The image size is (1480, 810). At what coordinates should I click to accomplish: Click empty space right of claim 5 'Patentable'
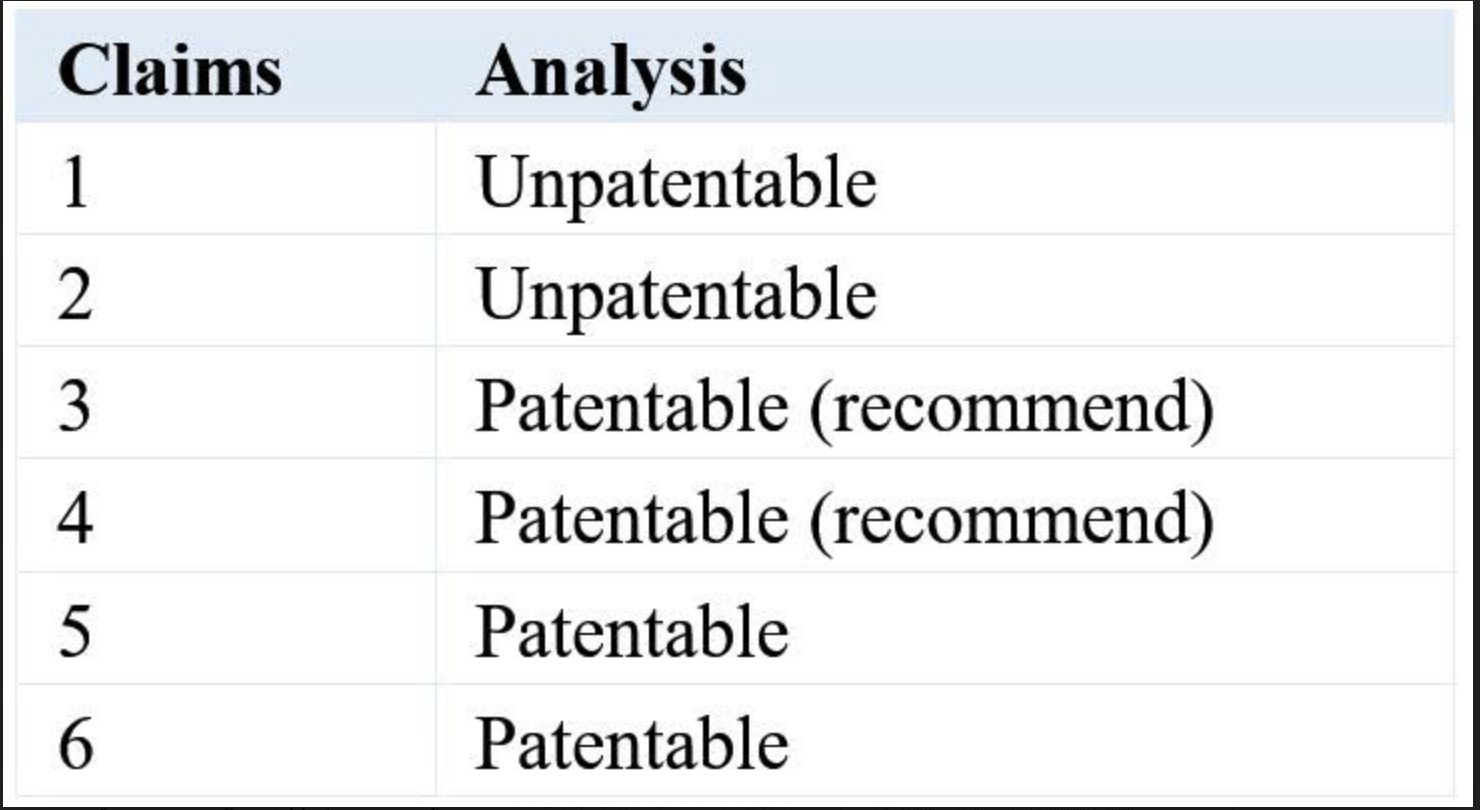coord(1120,632)
